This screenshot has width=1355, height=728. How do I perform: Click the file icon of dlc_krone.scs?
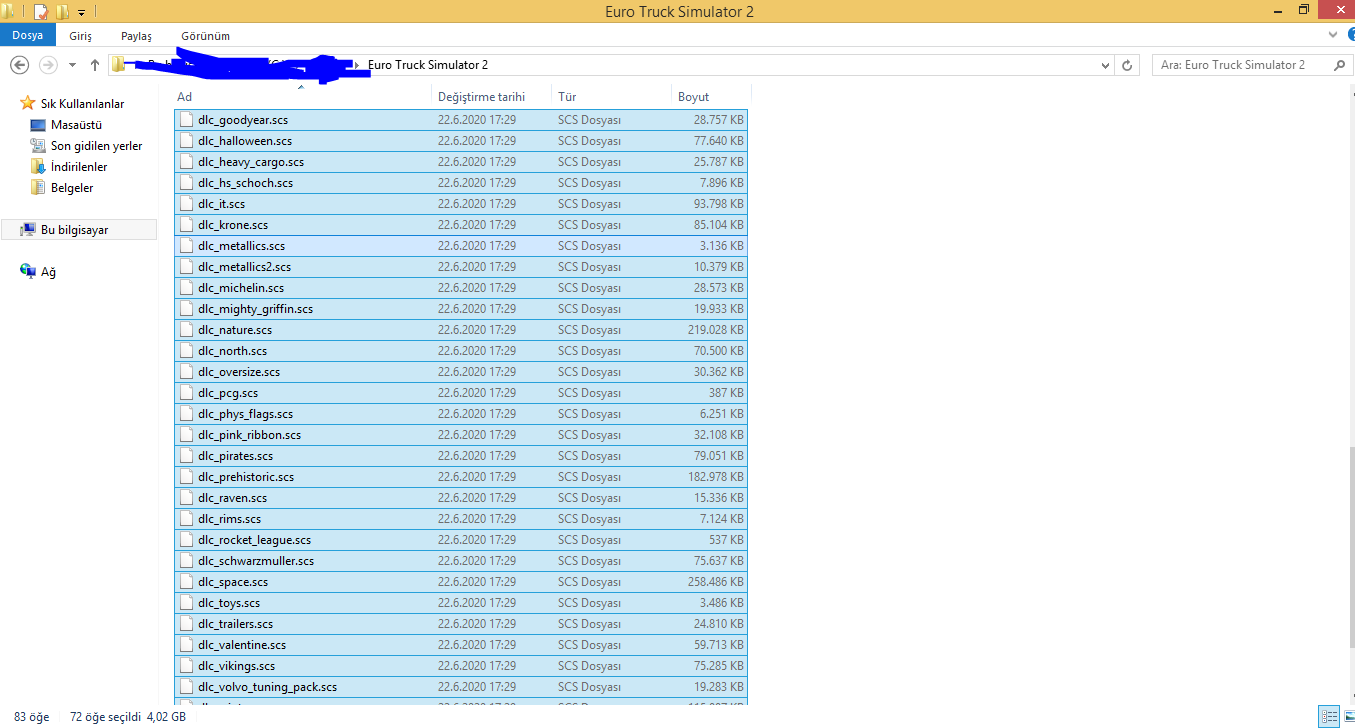pos(186,225)
